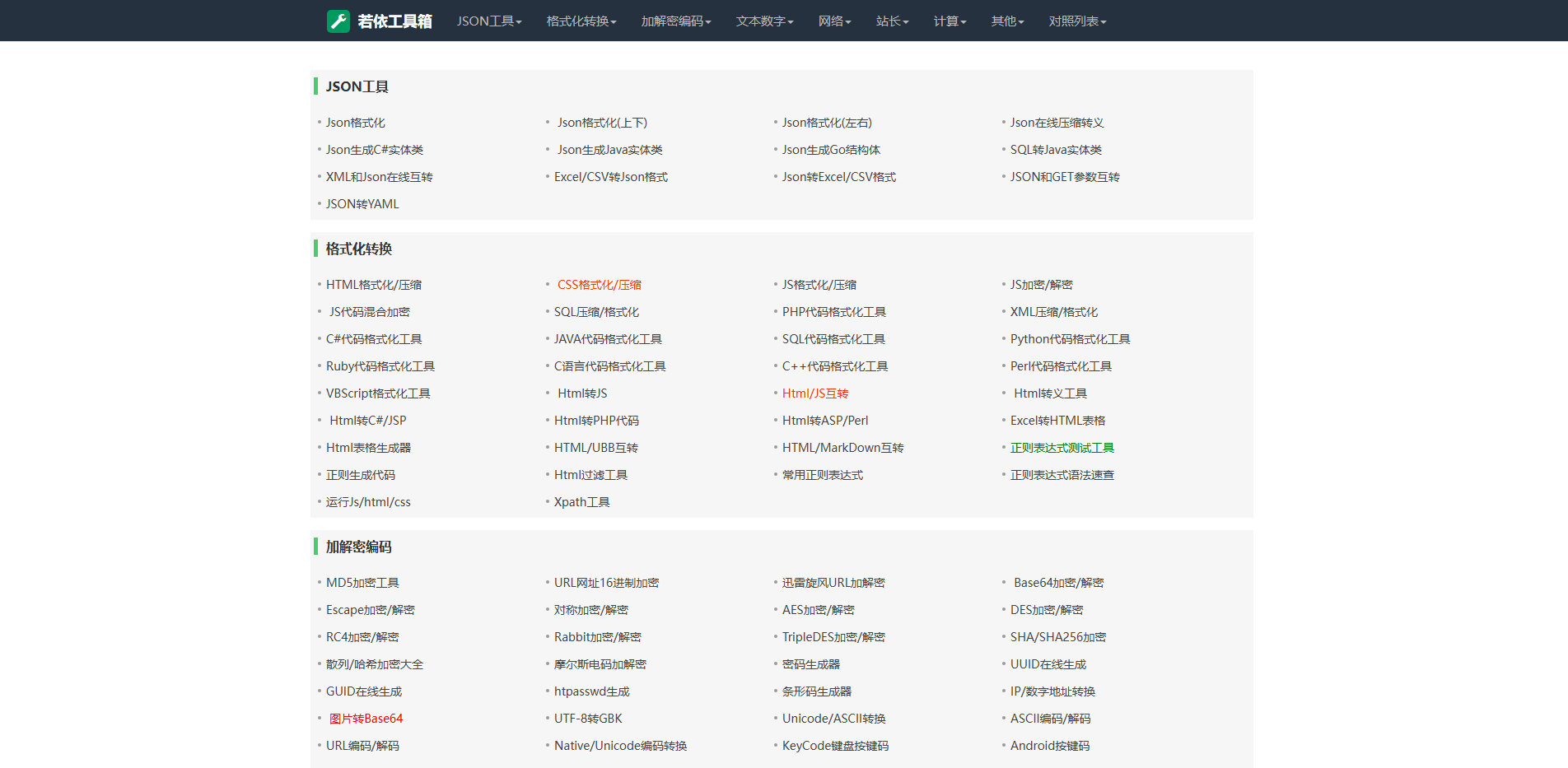Select the Html/JS互转 tool

[814, 393]
